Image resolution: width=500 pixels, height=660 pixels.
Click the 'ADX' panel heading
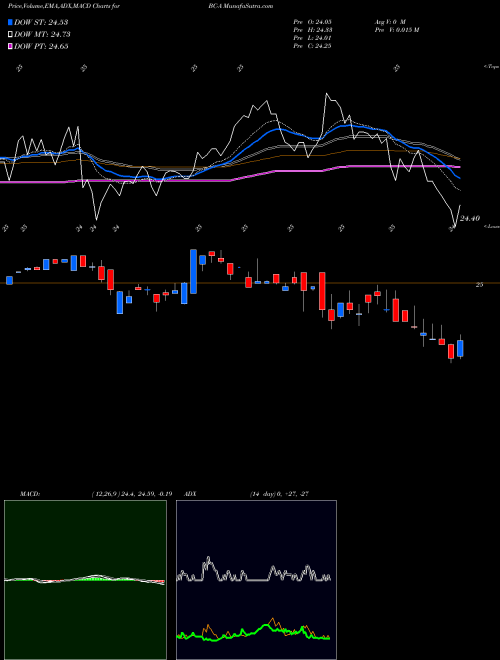190,494
